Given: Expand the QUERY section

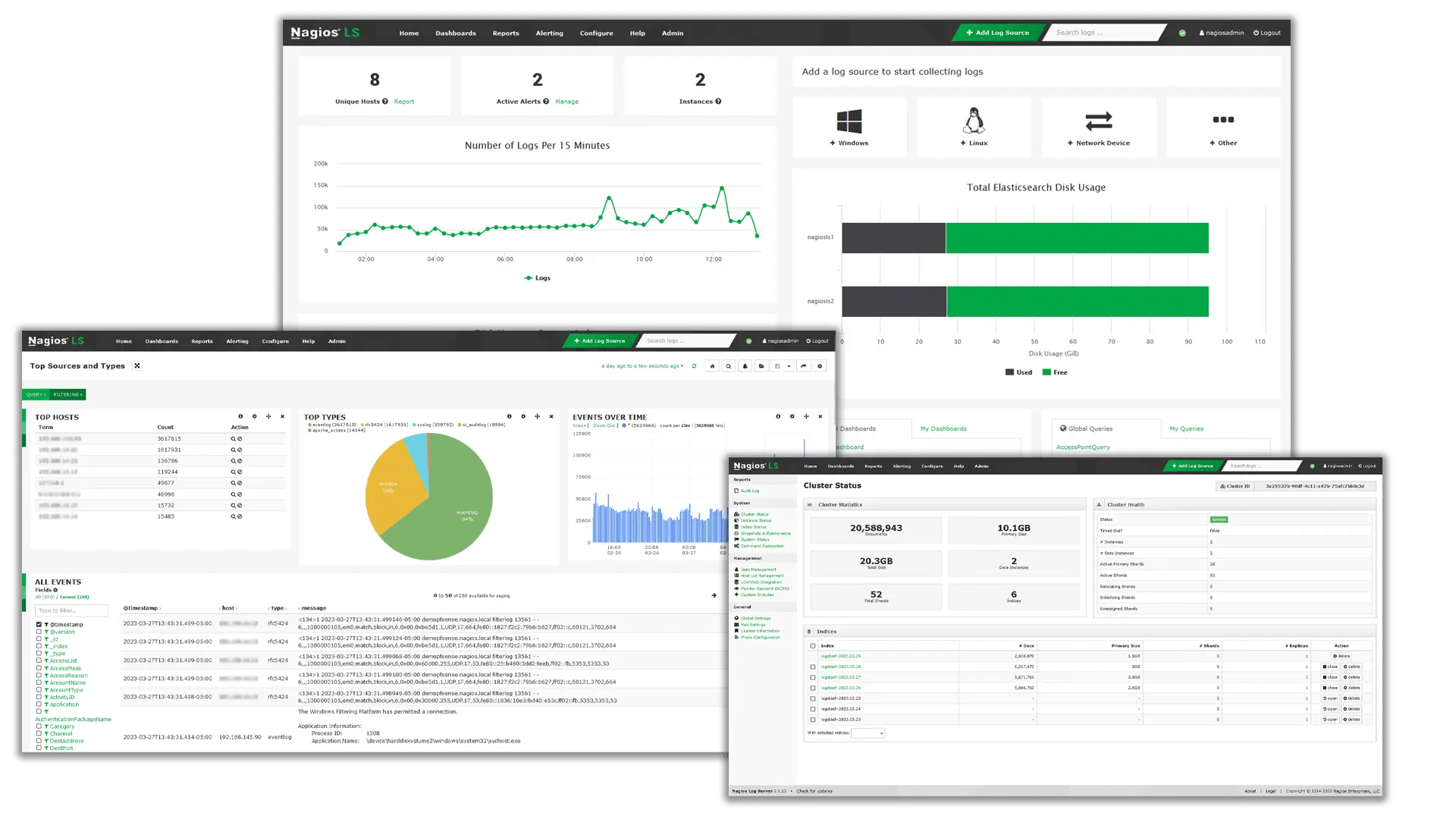Looking at the screenshot, I should 36,394.
